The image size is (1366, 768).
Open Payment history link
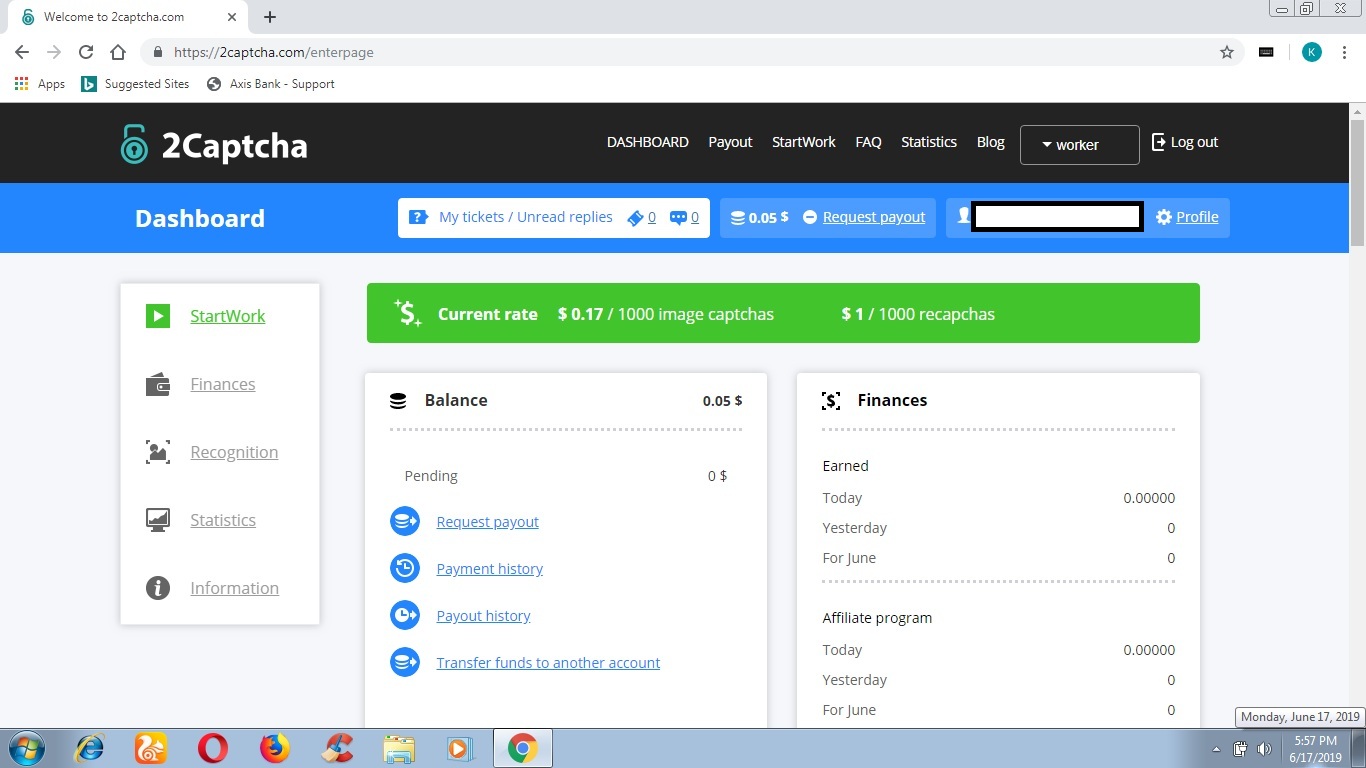tap(490, 569)
